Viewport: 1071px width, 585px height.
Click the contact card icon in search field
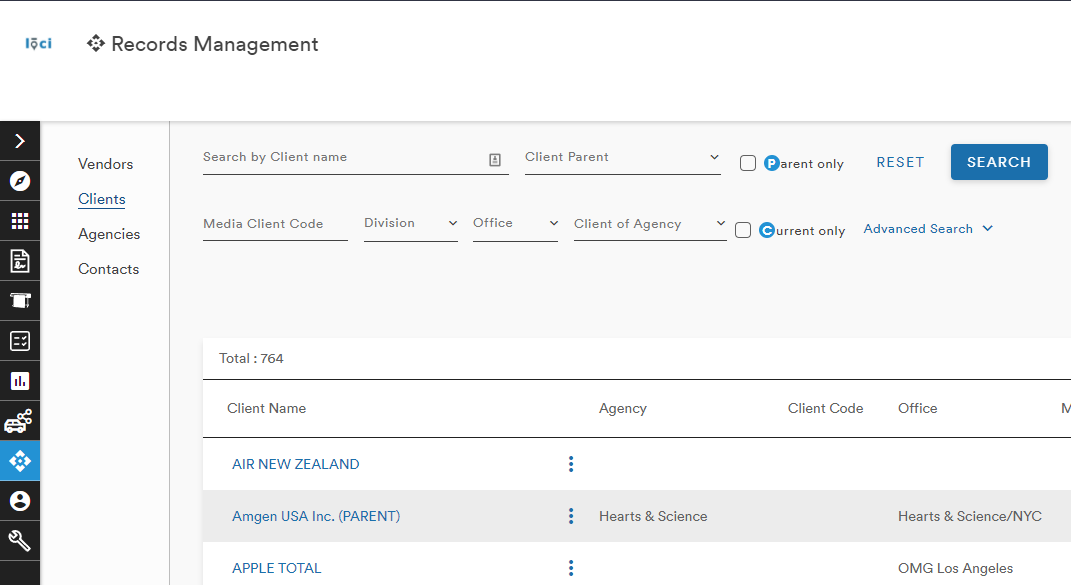pyautogui.click(x=495, y=160)
